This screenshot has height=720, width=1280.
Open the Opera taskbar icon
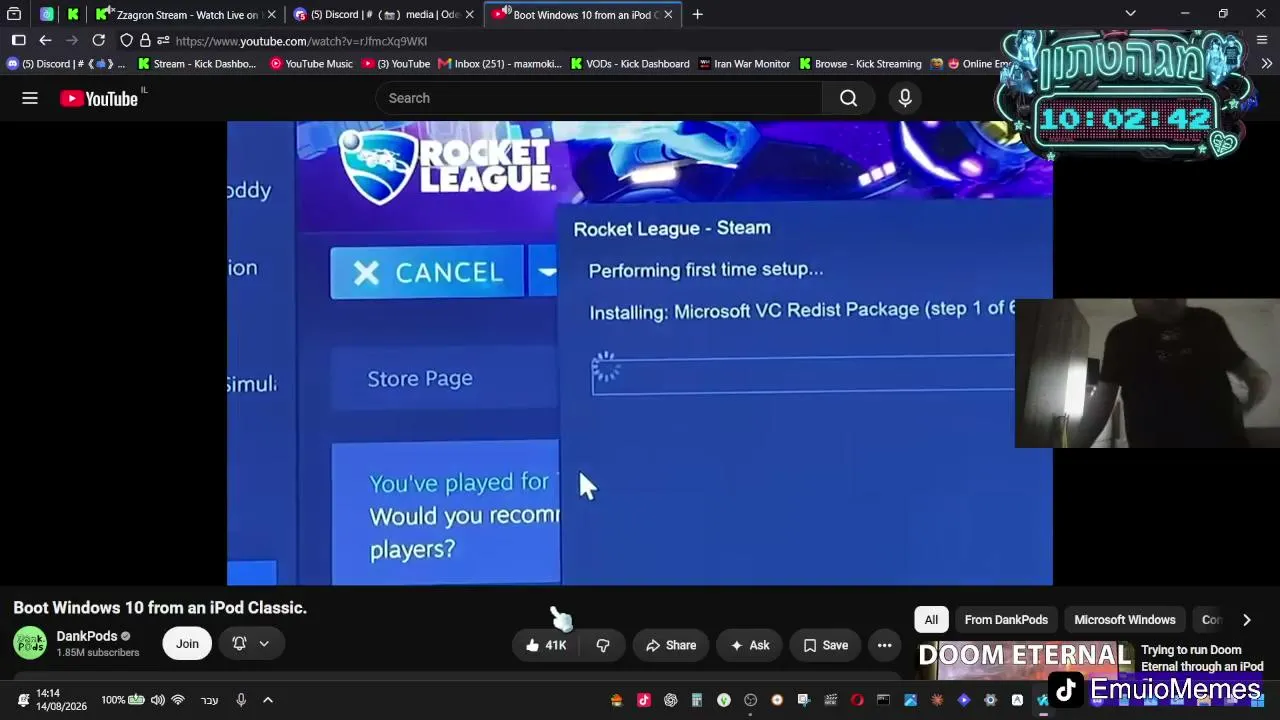(x=857, y=700)
